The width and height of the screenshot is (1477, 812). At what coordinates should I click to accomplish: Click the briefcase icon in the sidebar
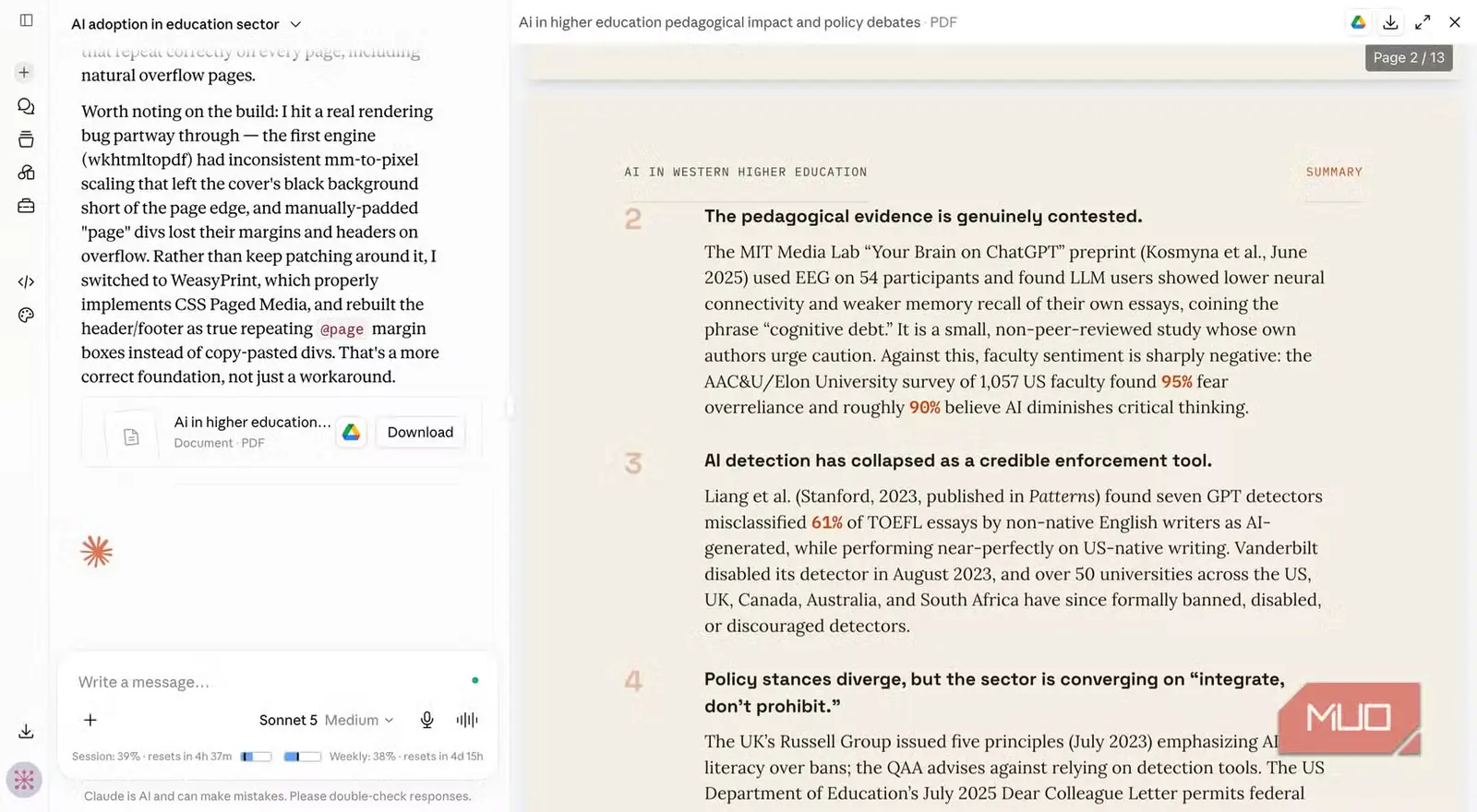tap(26, 206)
